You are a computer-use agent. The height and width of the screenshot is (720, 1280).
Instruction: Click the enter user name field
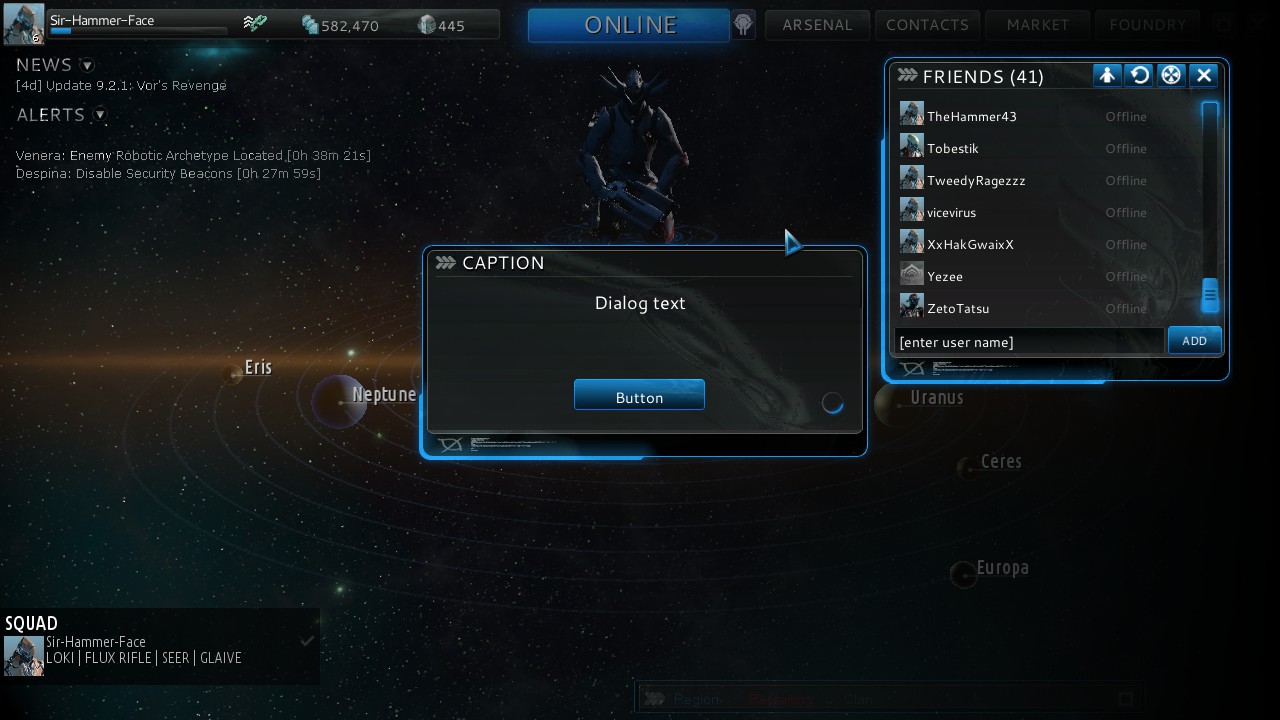point(1029,342)
